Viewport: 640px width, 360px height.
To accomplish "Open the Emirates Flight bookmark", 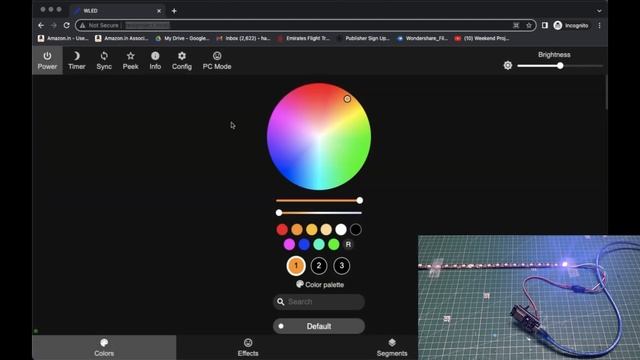I will click(304, 38).
